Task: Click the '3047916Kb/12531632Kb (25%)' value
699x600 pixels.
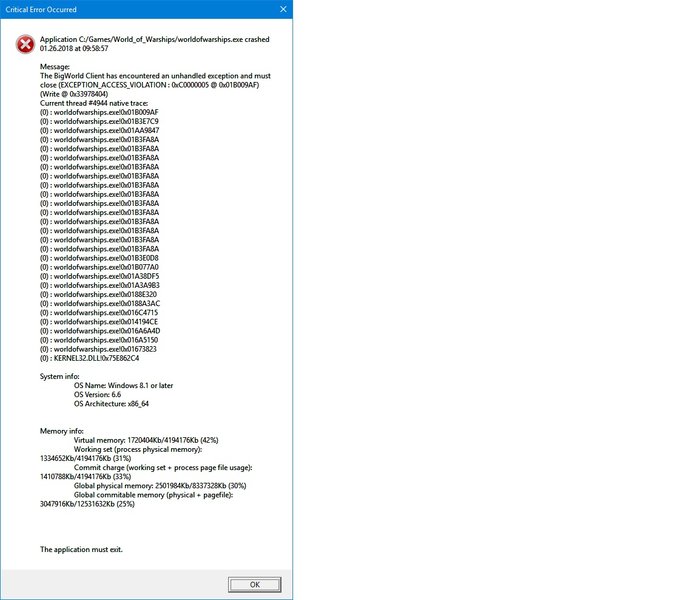Action: pos(87,504)
